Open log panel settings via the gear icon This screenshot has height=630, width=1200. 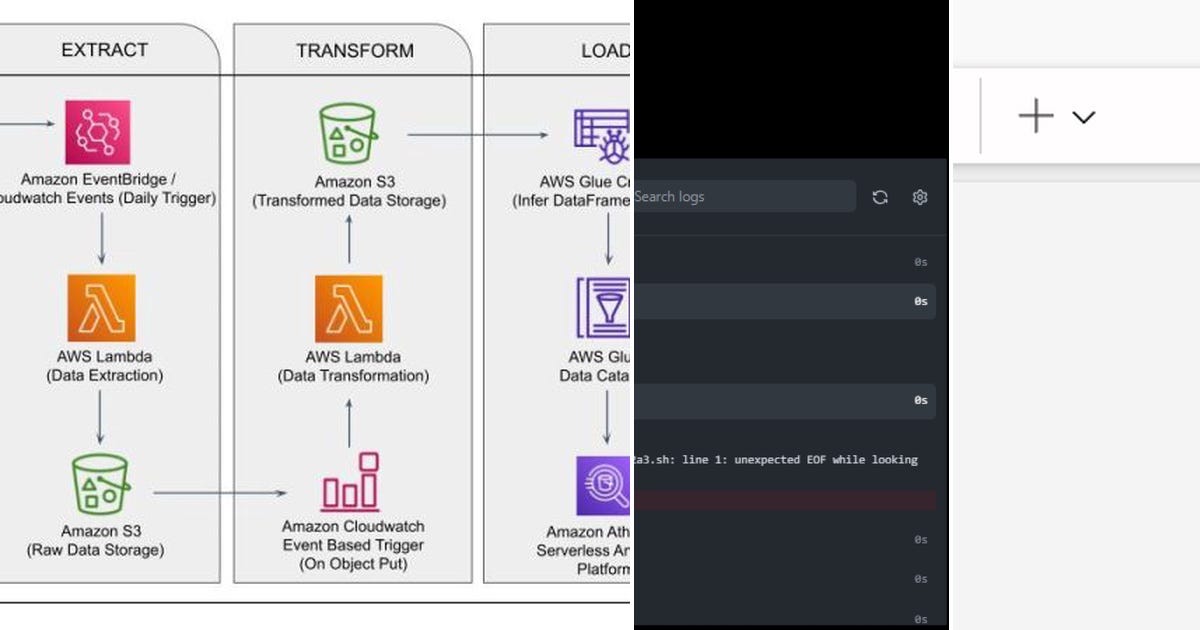(919, 197)
